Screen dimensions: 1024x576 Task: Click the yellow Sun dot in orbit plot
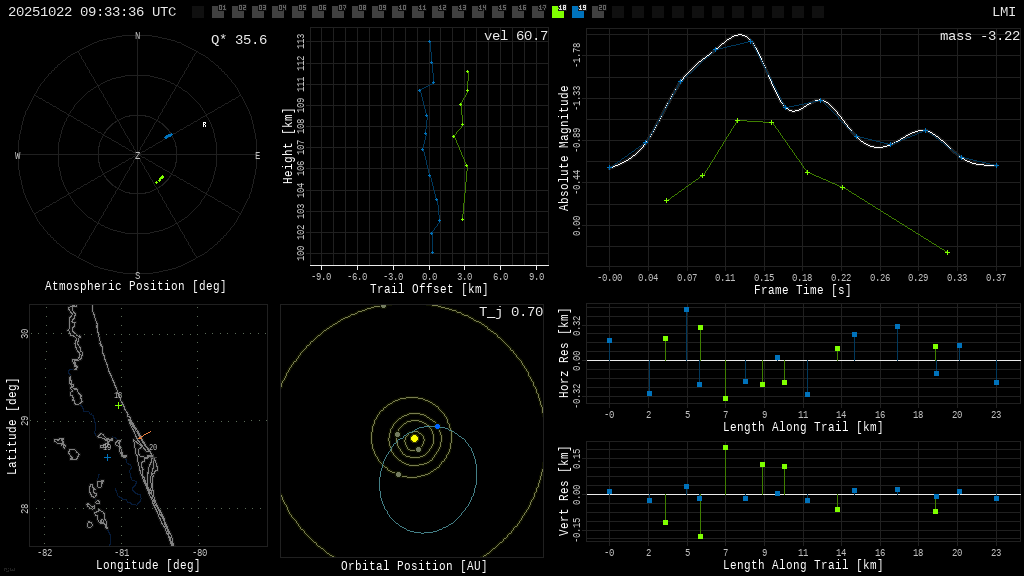[x=414, y=438]
